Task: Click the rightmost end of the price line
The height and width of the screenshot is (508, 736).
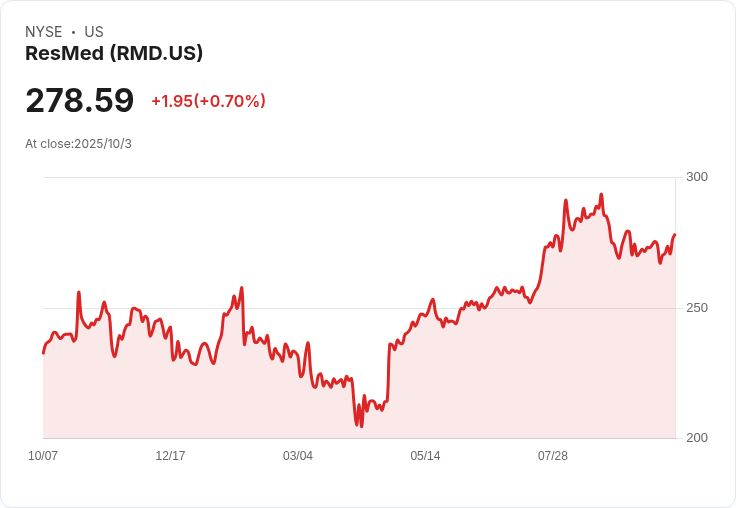Action: click(x=675, y=234)
